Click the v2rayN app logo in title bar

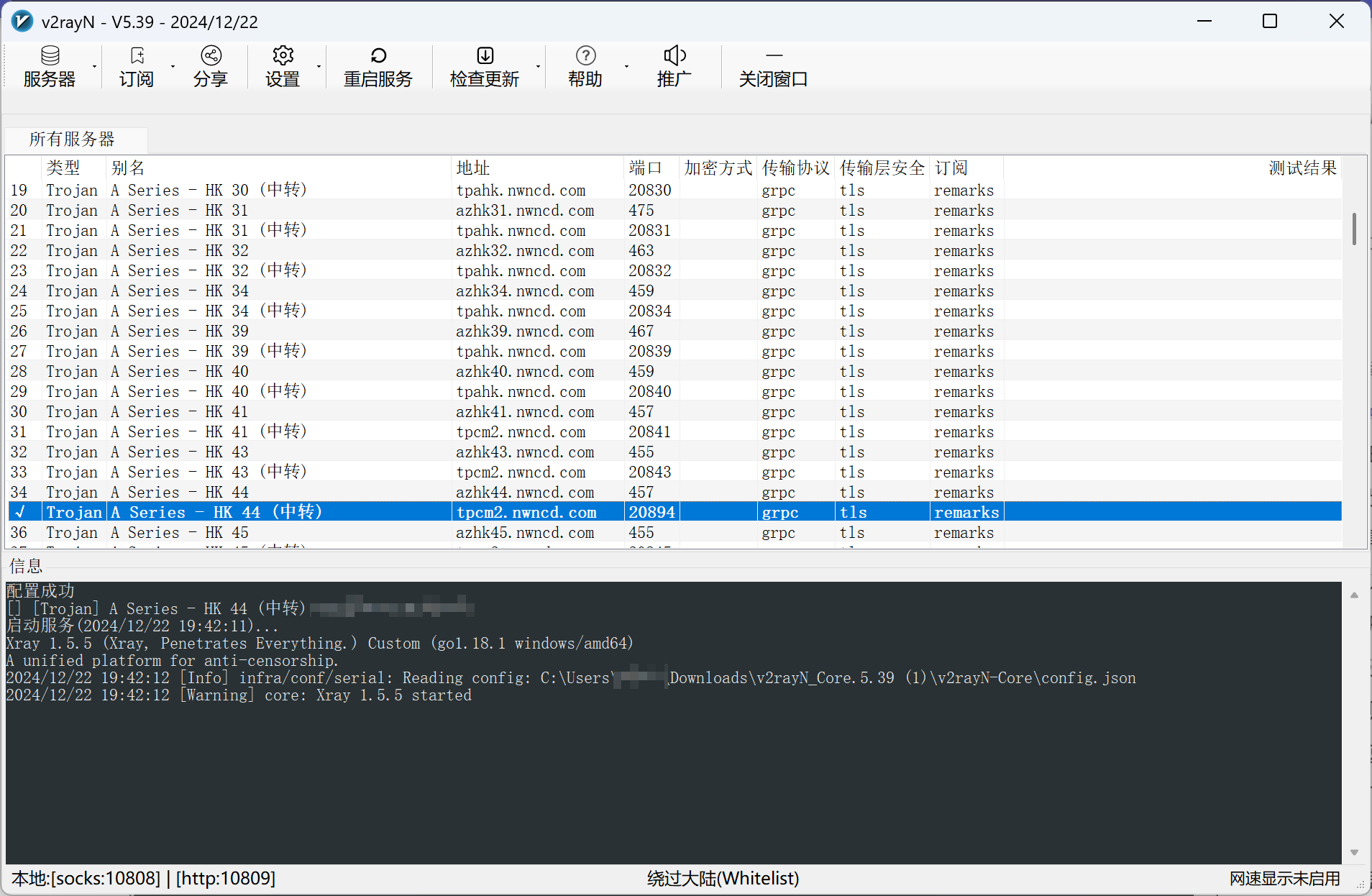click(22, 22)
